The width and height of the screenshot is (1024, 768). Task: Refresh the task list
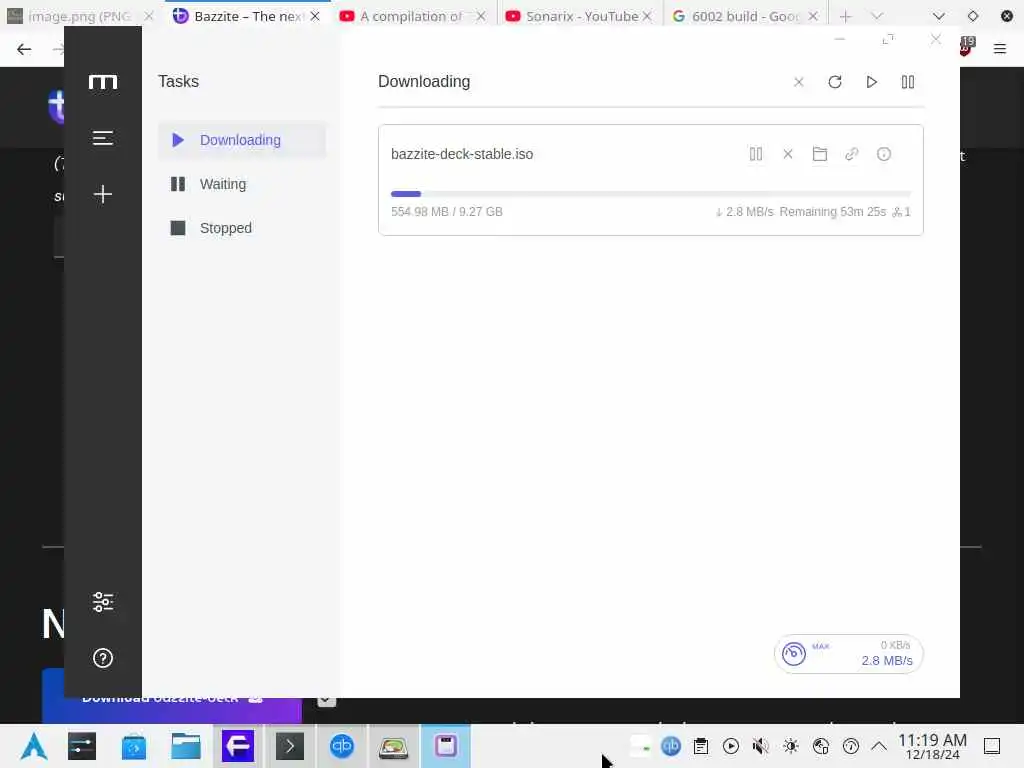[835, 82]
